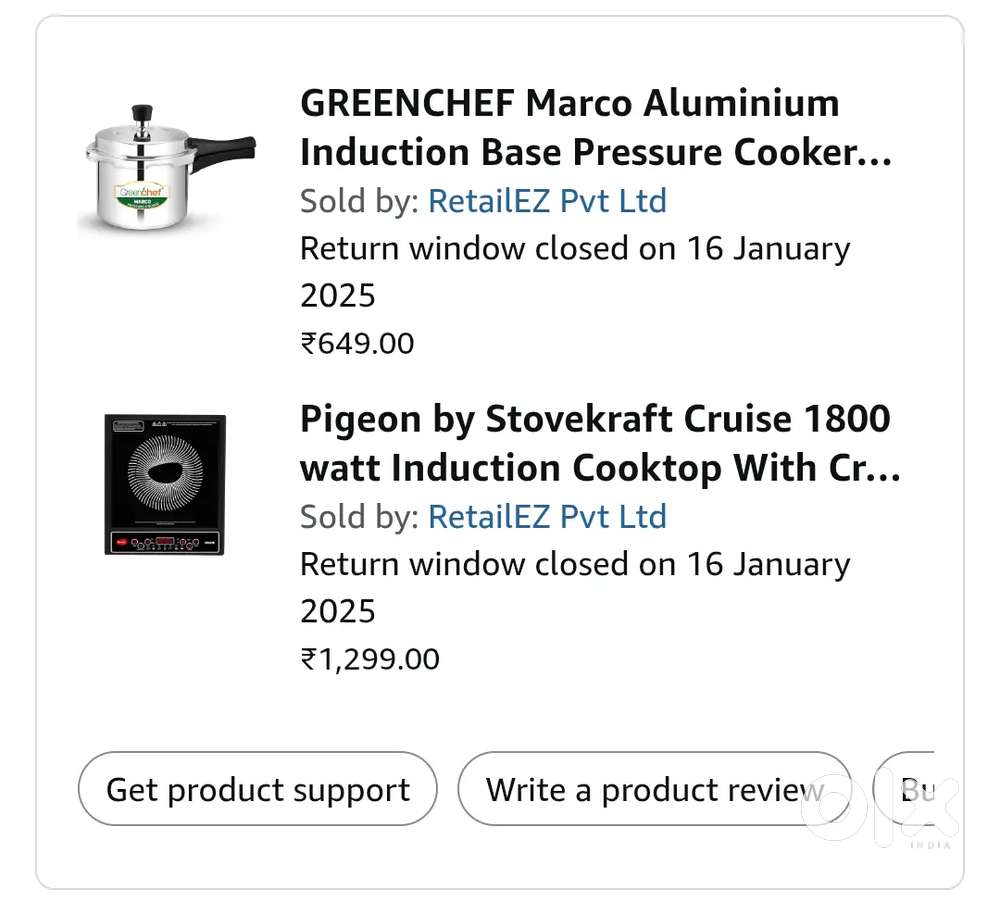
Task: Open RetailEZ Pvt Ltd seller for induction cooktop
Action: point(547,517)
